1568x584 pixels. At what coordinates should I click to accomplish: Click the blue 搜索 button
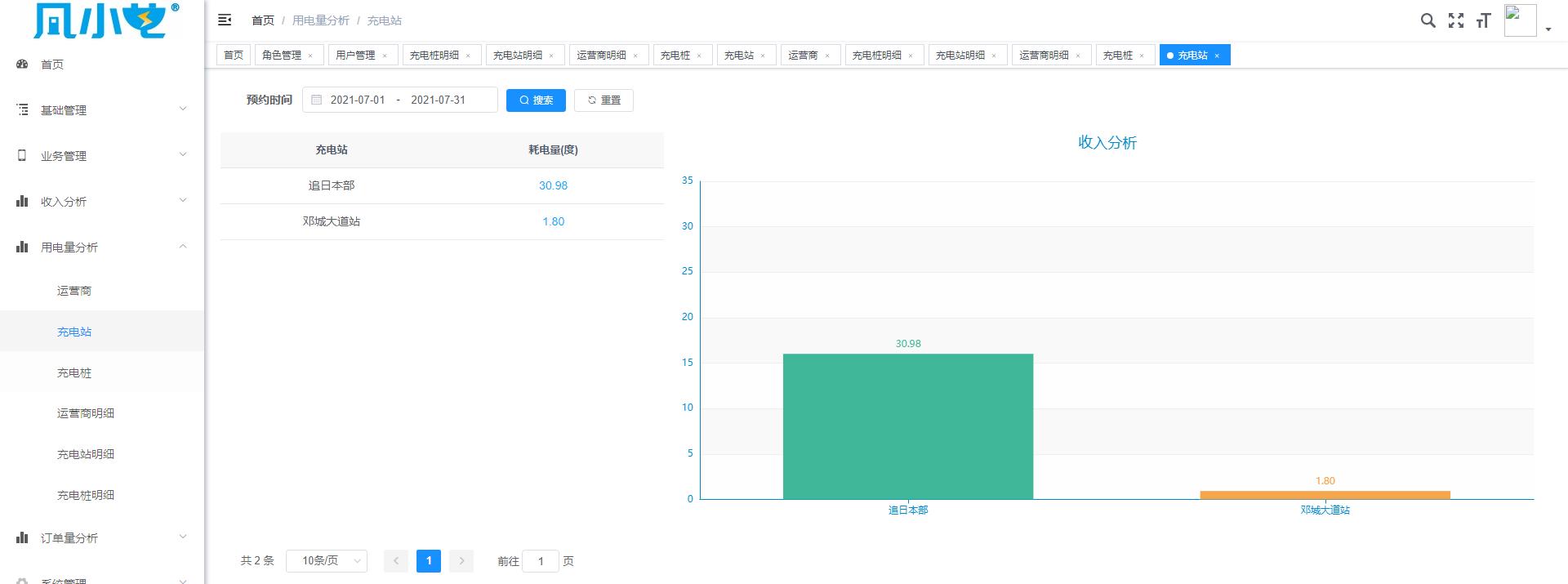536,100
